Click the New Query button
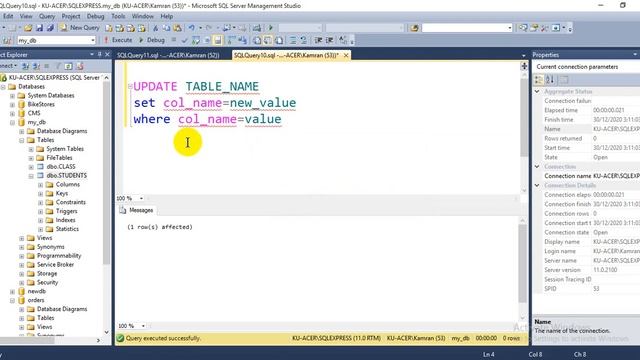Image resolution: width=640 pixels, height=360 pixels. (x=80, y=28)
